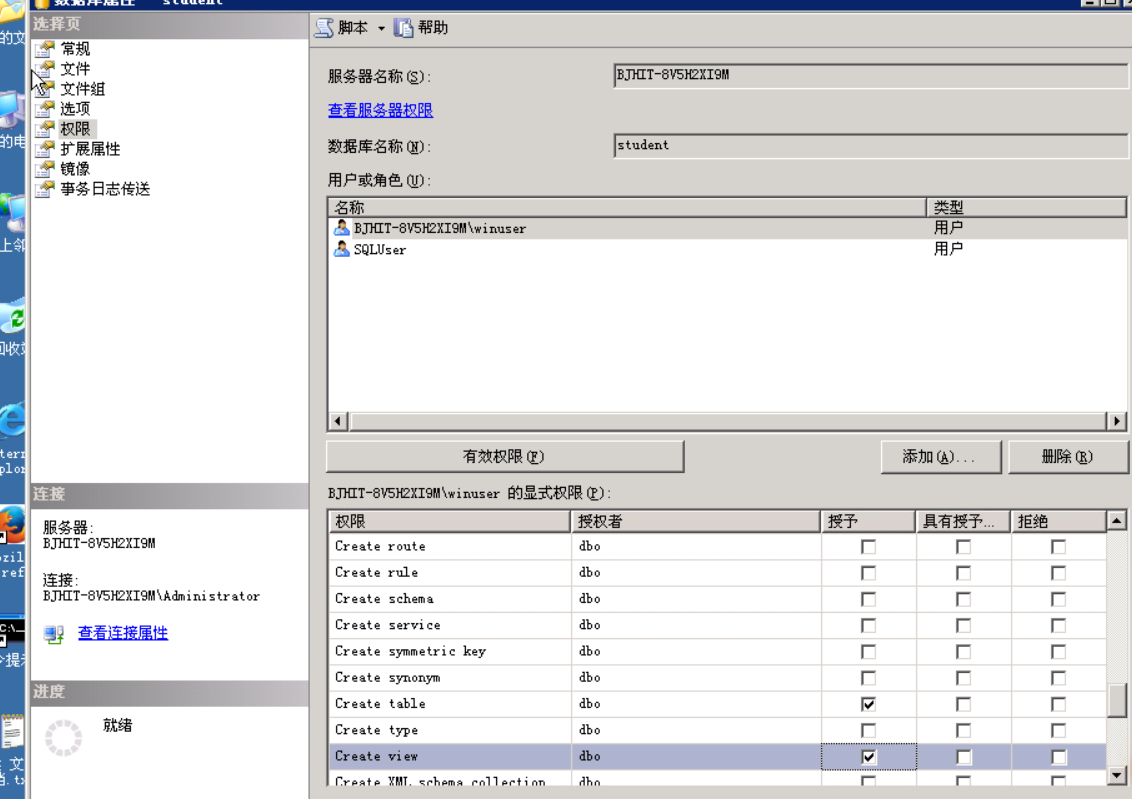Screen dimensions: 1132x799
Task: Switch to the 文件 page
Action: pyautogui.click(x=75, y=69)
